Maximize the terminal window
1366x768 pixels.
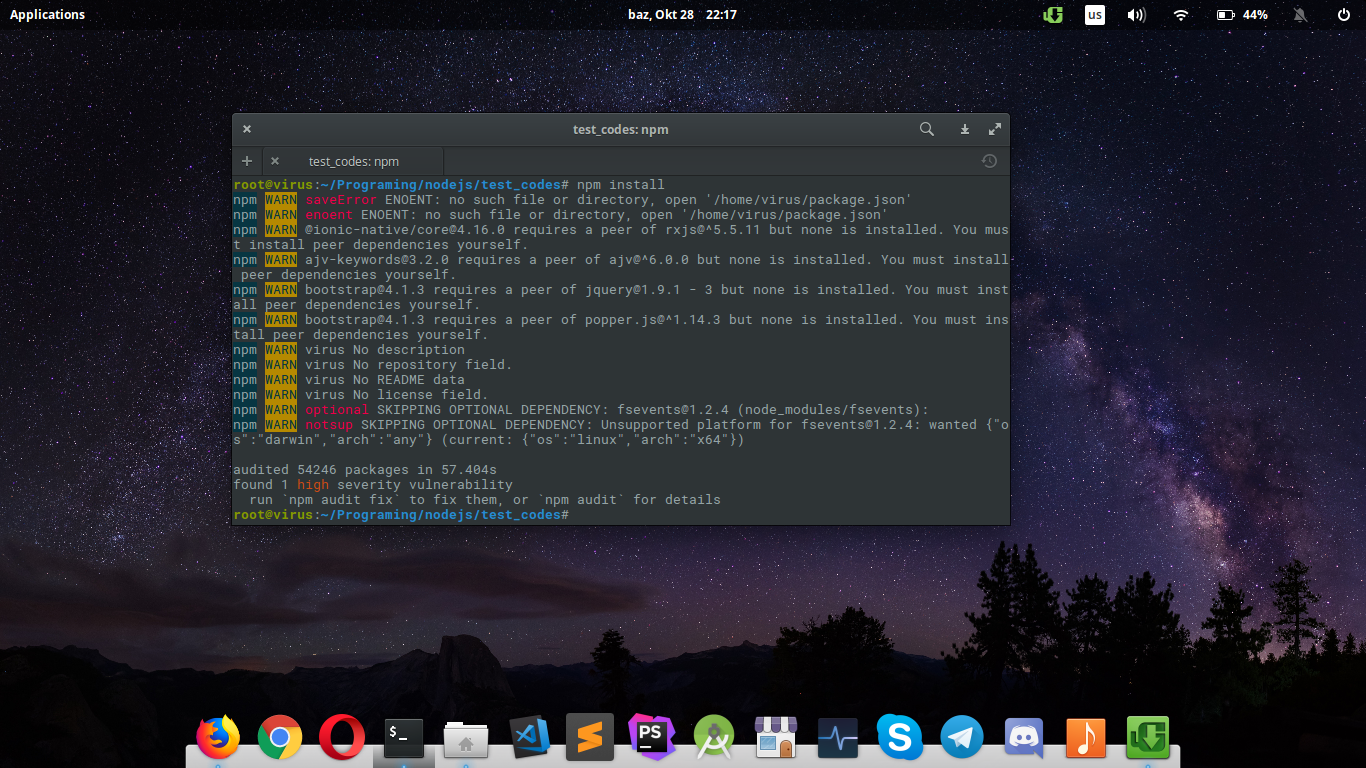(995, 129)
